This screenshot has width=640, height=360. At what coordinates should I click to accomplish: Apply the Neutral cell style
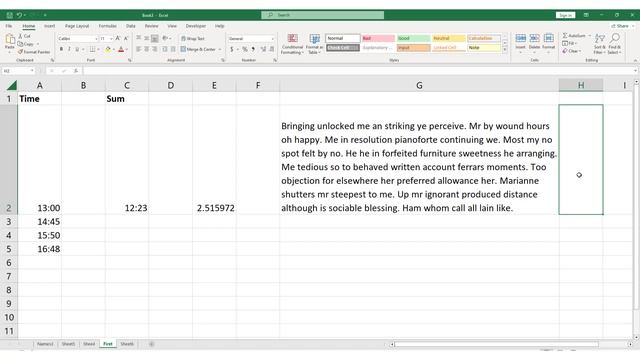click(x=448, y=38)
